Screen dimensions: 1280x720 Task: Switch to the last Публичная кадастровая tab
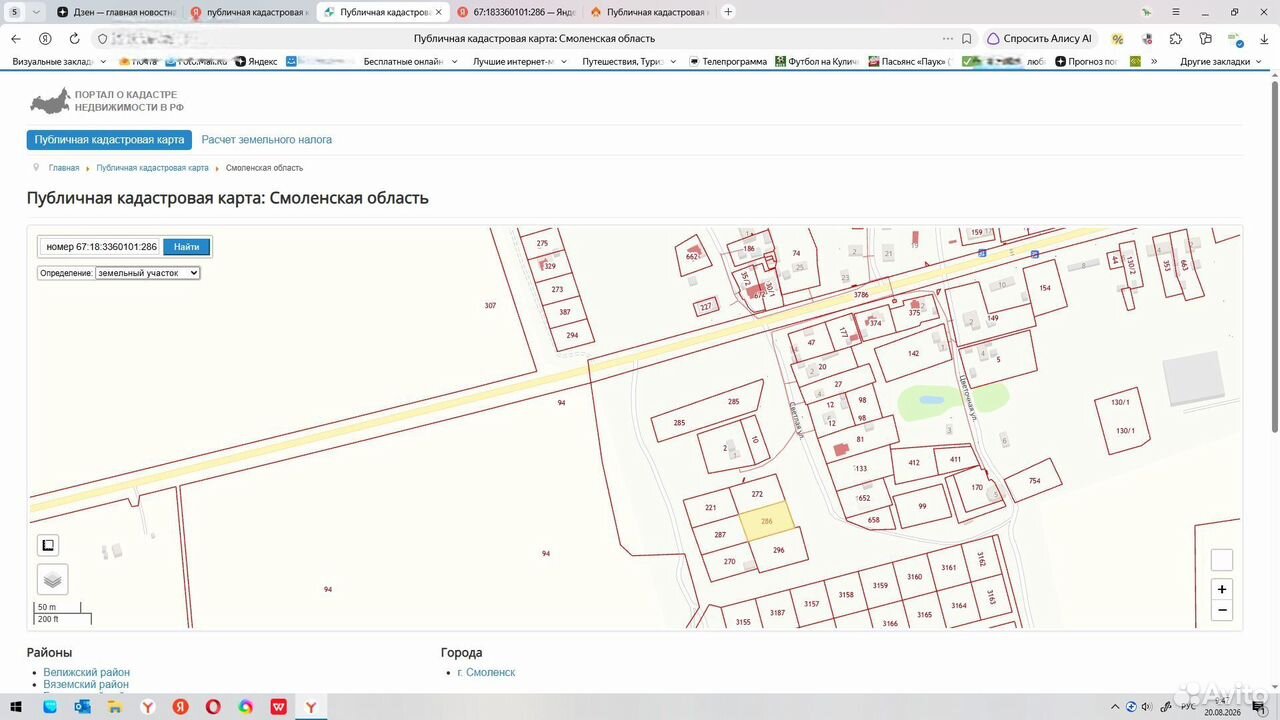tap(648, 12)
